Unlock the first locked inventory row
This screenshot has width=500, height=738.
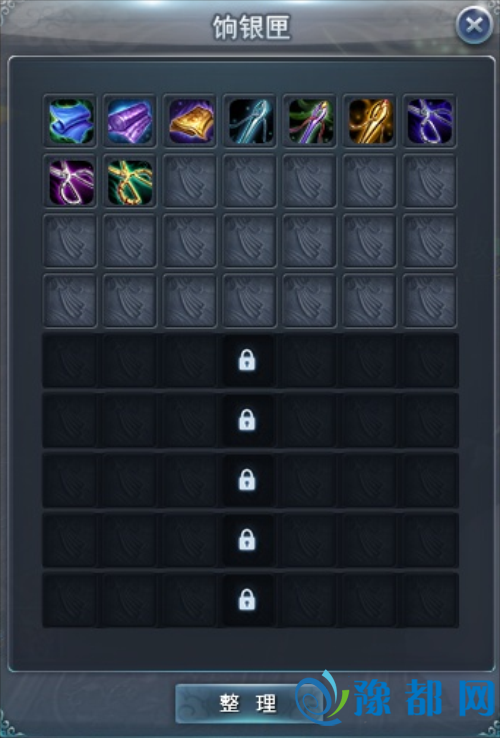[247, 361]
